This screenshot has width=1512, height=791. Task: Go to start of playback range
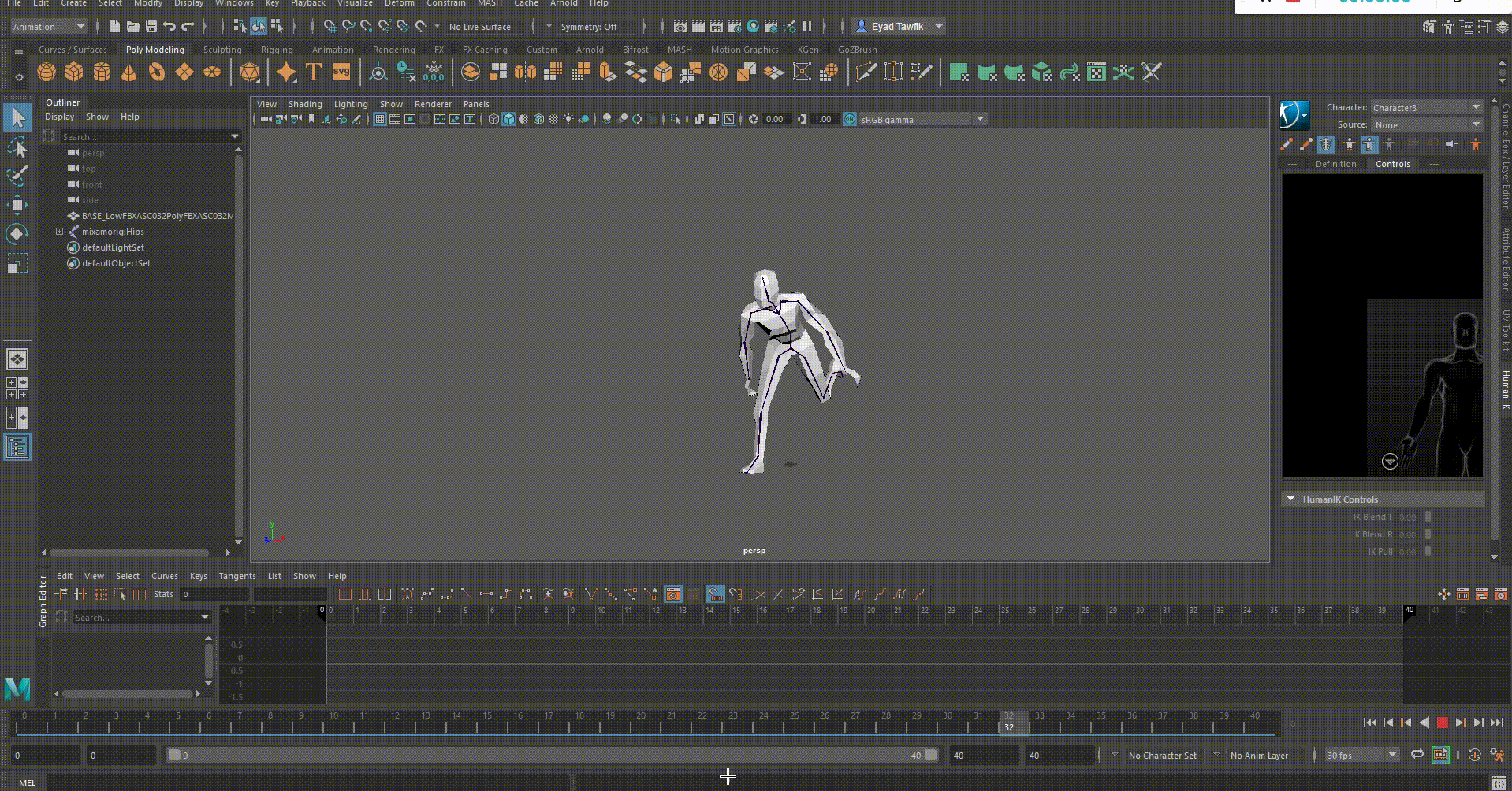(1369, 722)
